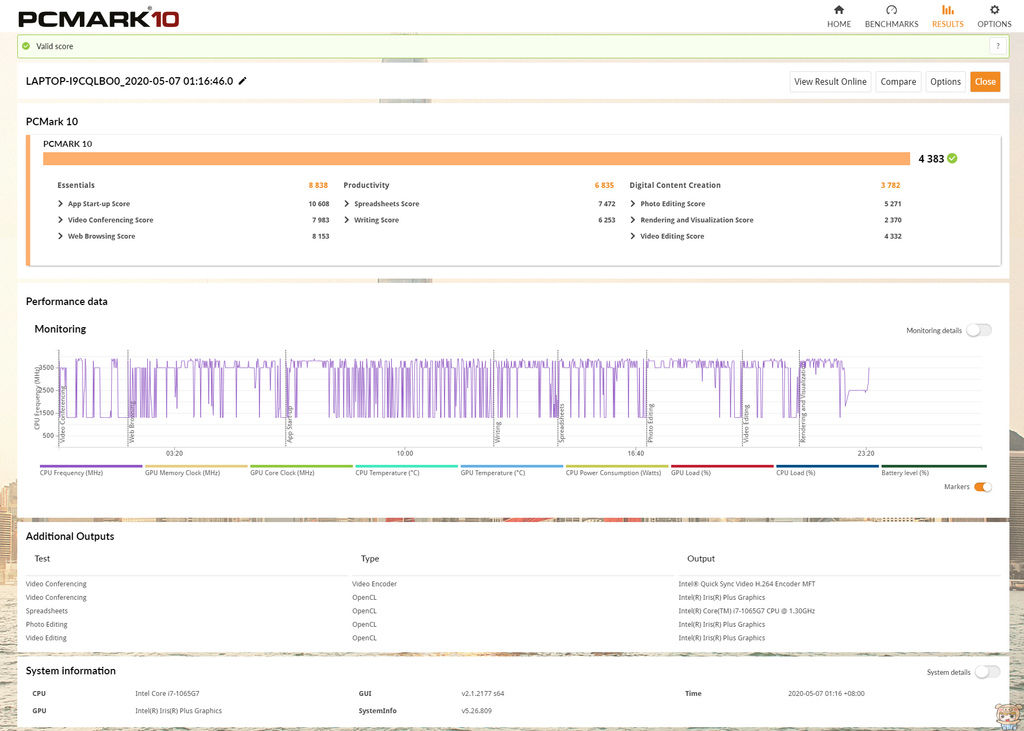This screenshot has height=731, width=1024.
Task: Open the Benchmarks gauge icon
Action: 891,10
